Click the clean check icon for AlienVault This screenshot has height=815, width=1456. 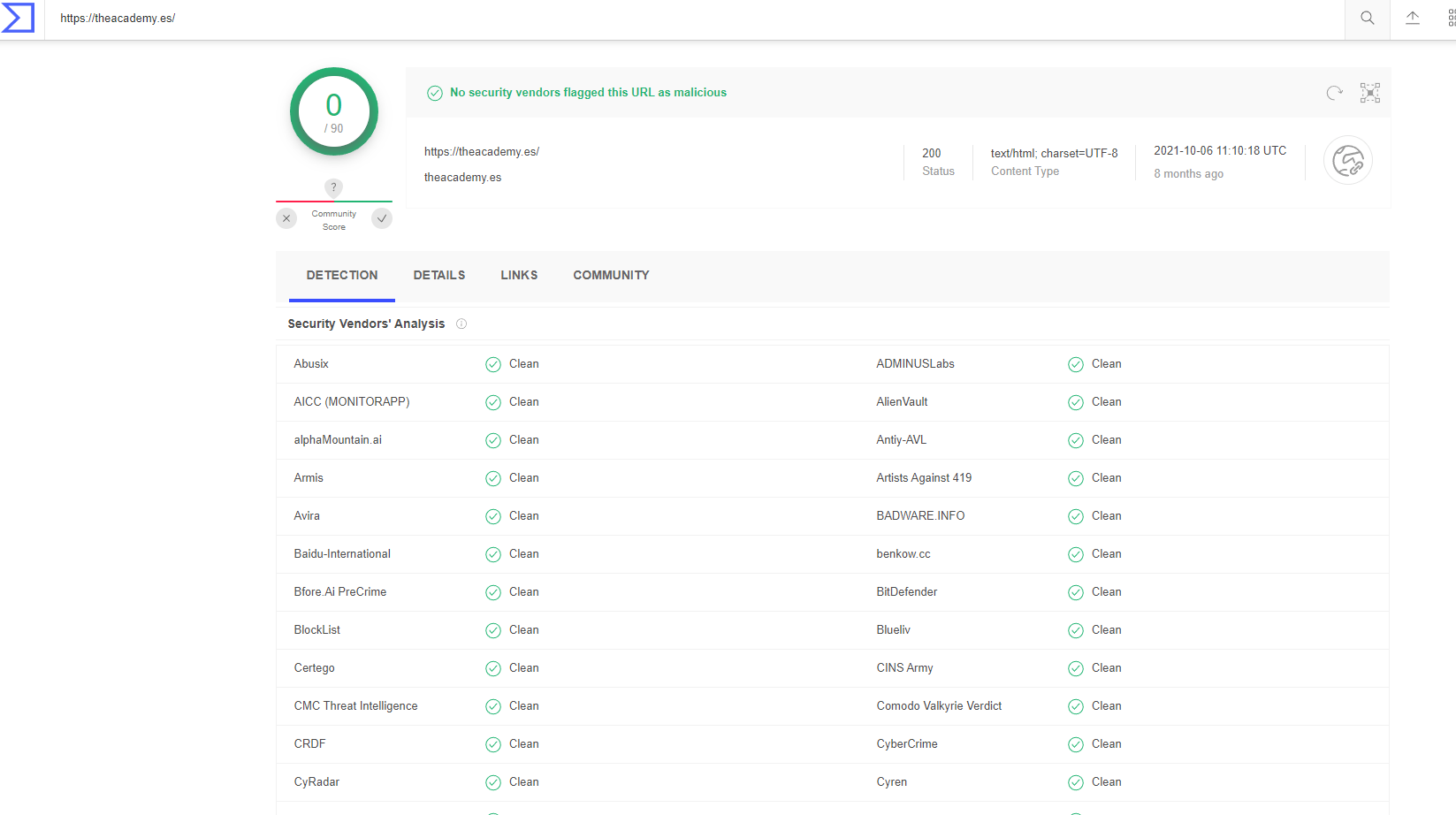click(1076, 402)
